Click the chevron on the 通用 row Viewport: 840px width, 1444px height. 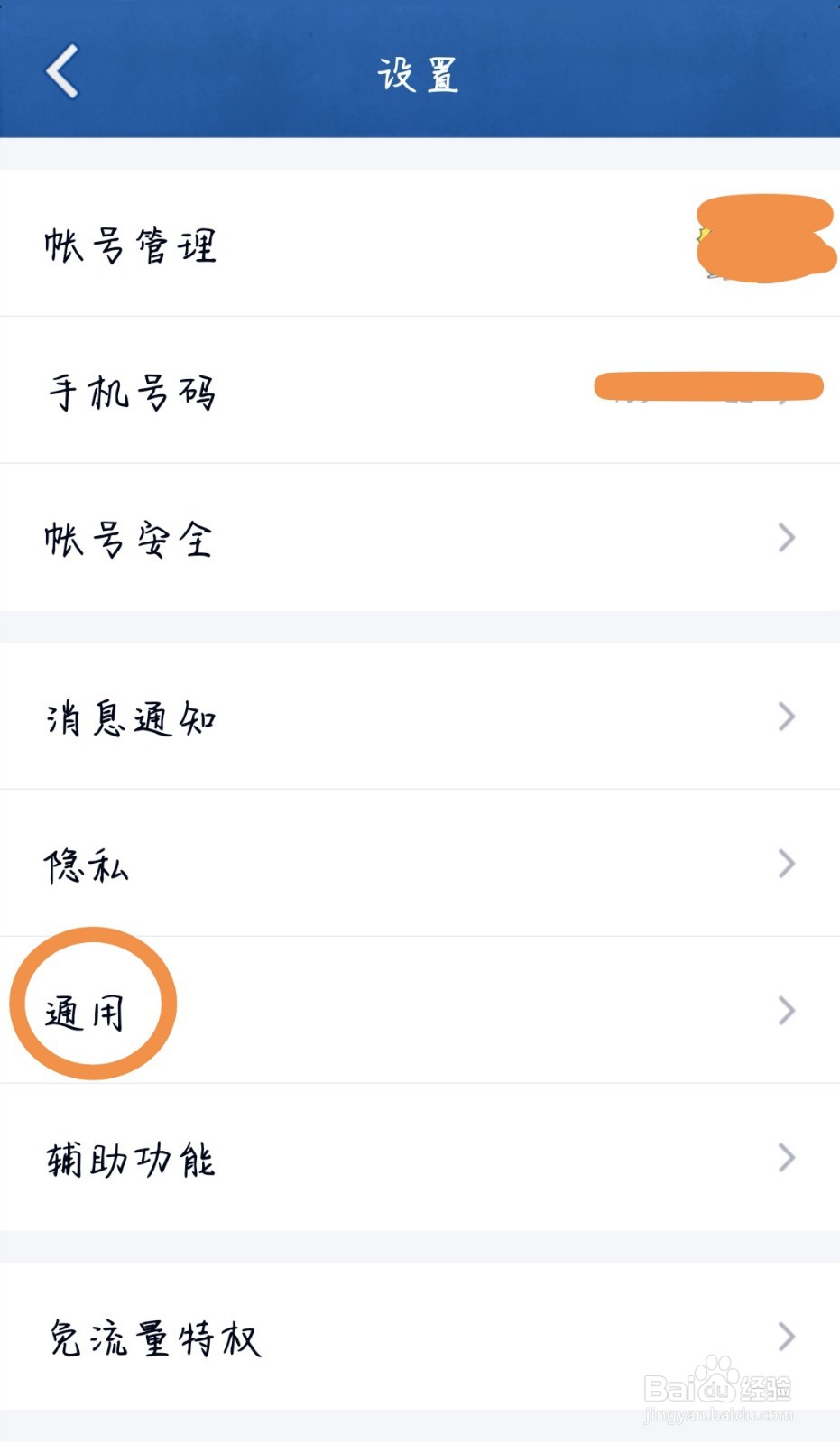[x=787, y=1011]
